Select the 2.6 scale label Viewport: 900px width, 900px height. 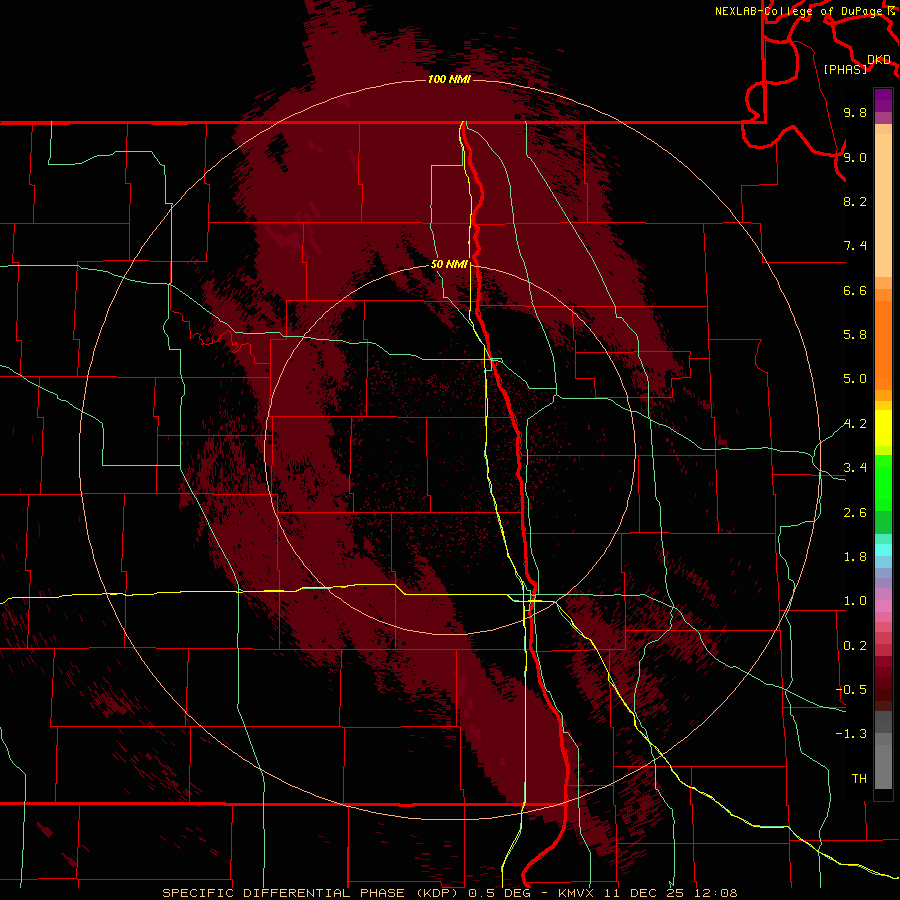click(x=855, y=513)
